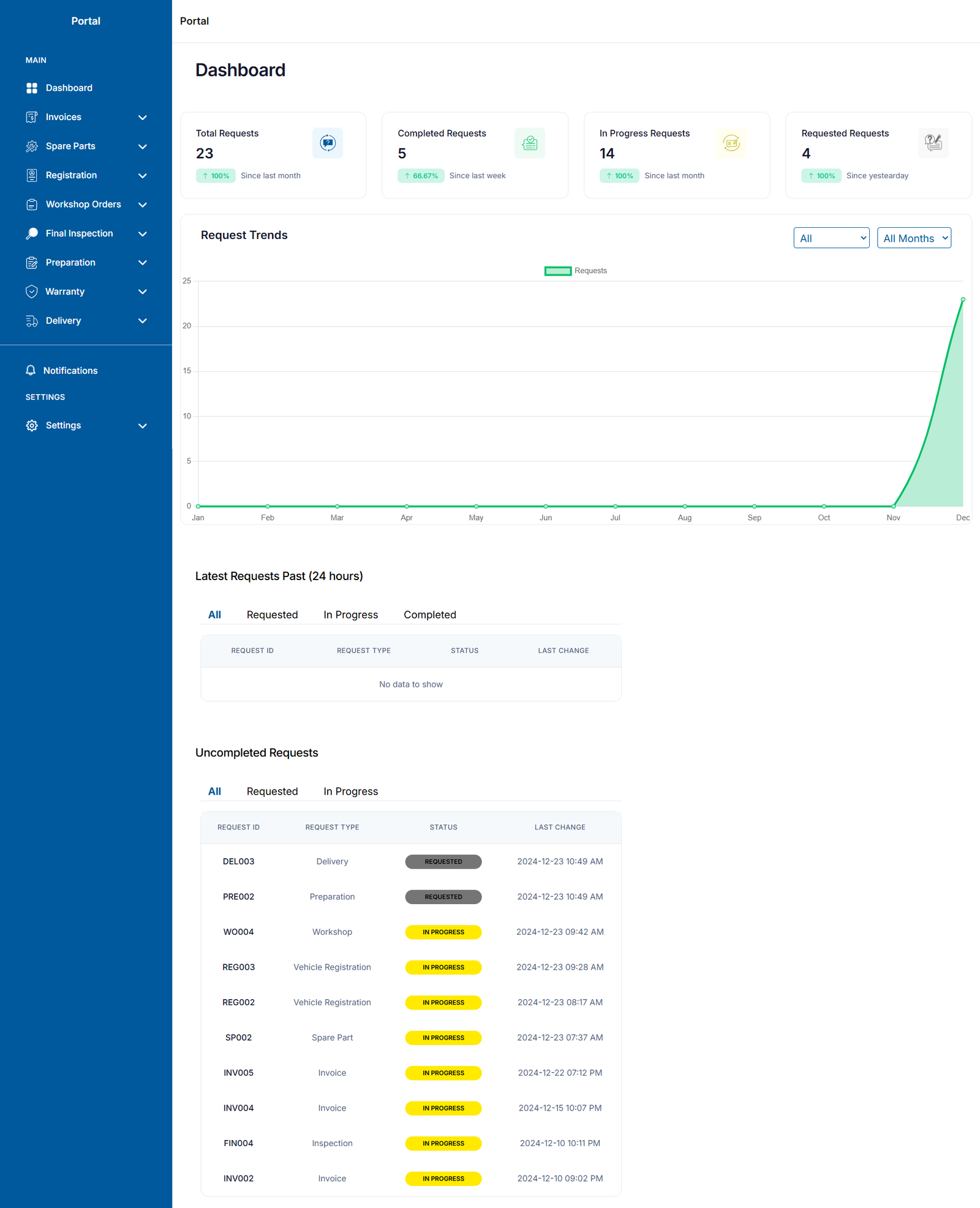Open request SP002
This screenshot has height=1208, width=980.
[x=238, y=1038]
